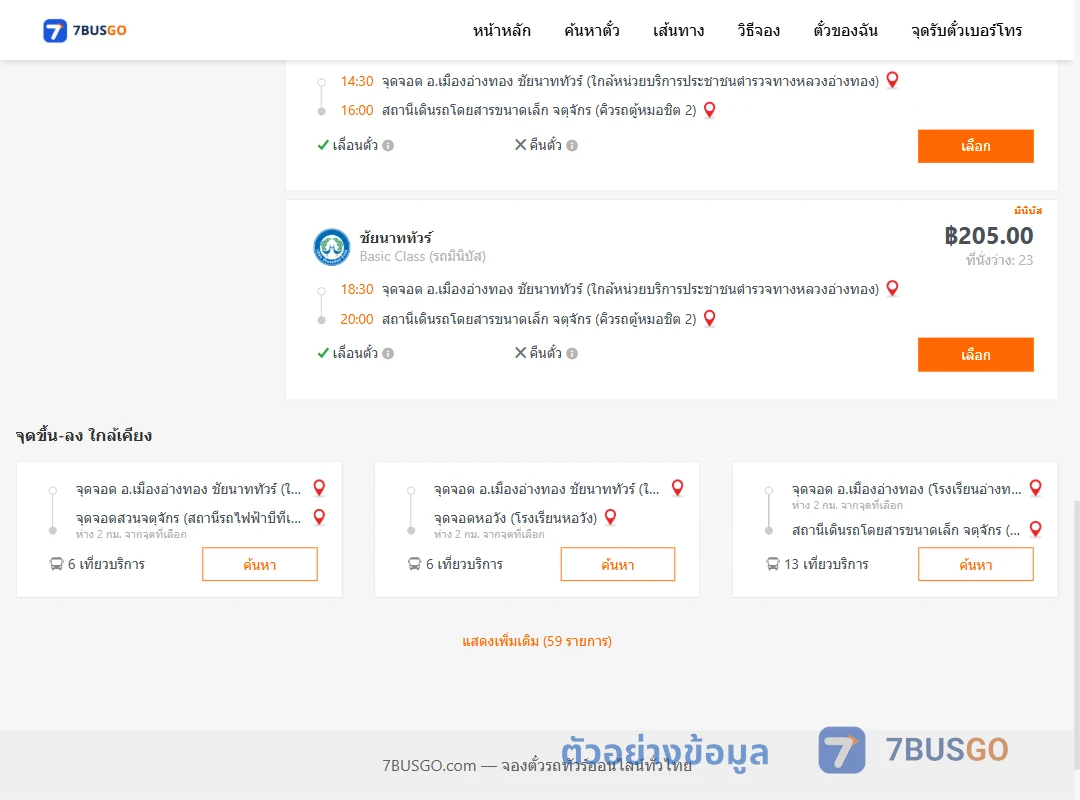Click ค้นหา for จุดจอดหอวัง route
The width and height of the screenshot is (1080, 800).
618,564
